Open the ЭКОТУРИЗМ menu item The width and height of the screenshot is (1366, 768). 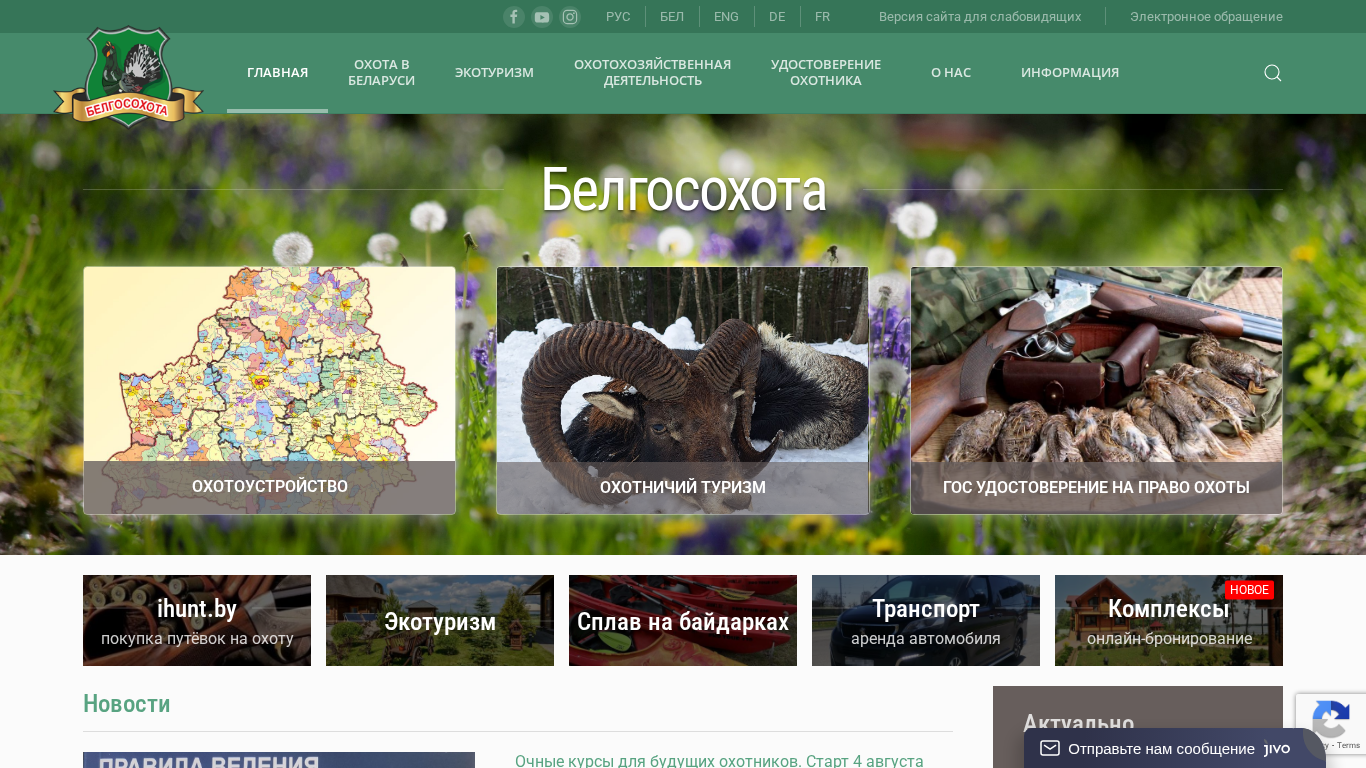(494, 73)
